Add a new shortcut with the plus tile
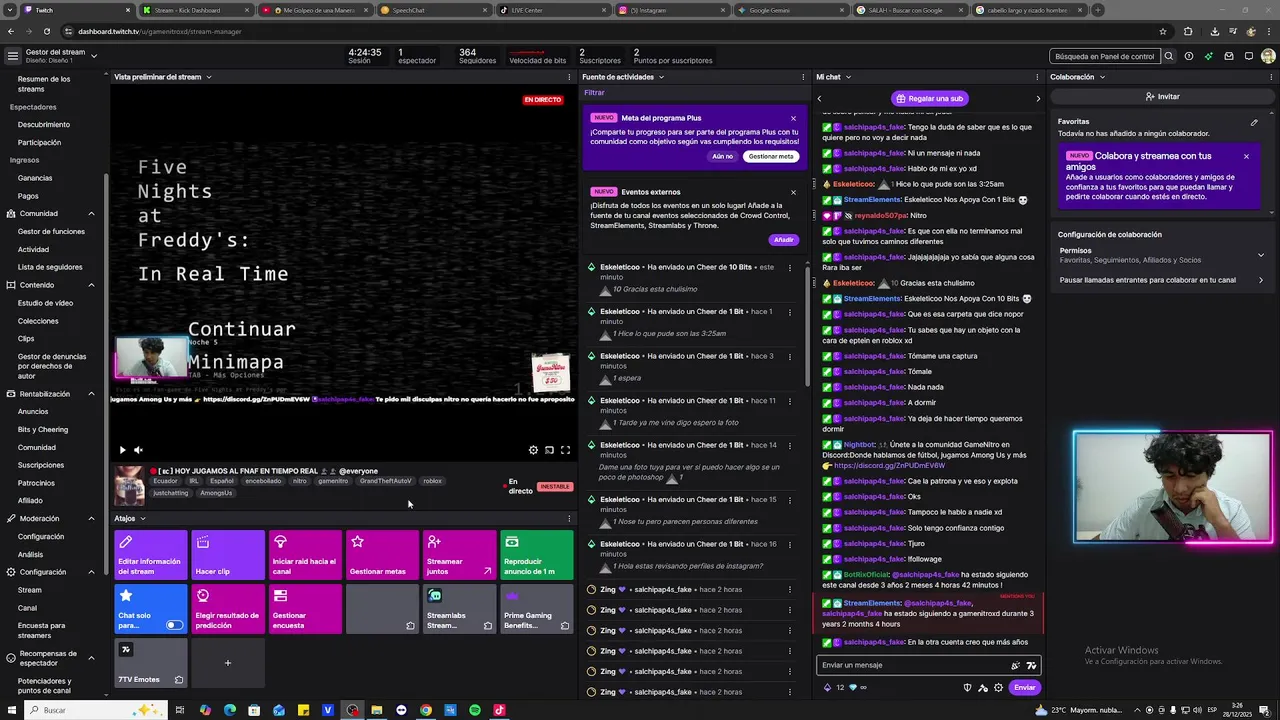This screenshot has height=720, width=1280. [227, 663]
